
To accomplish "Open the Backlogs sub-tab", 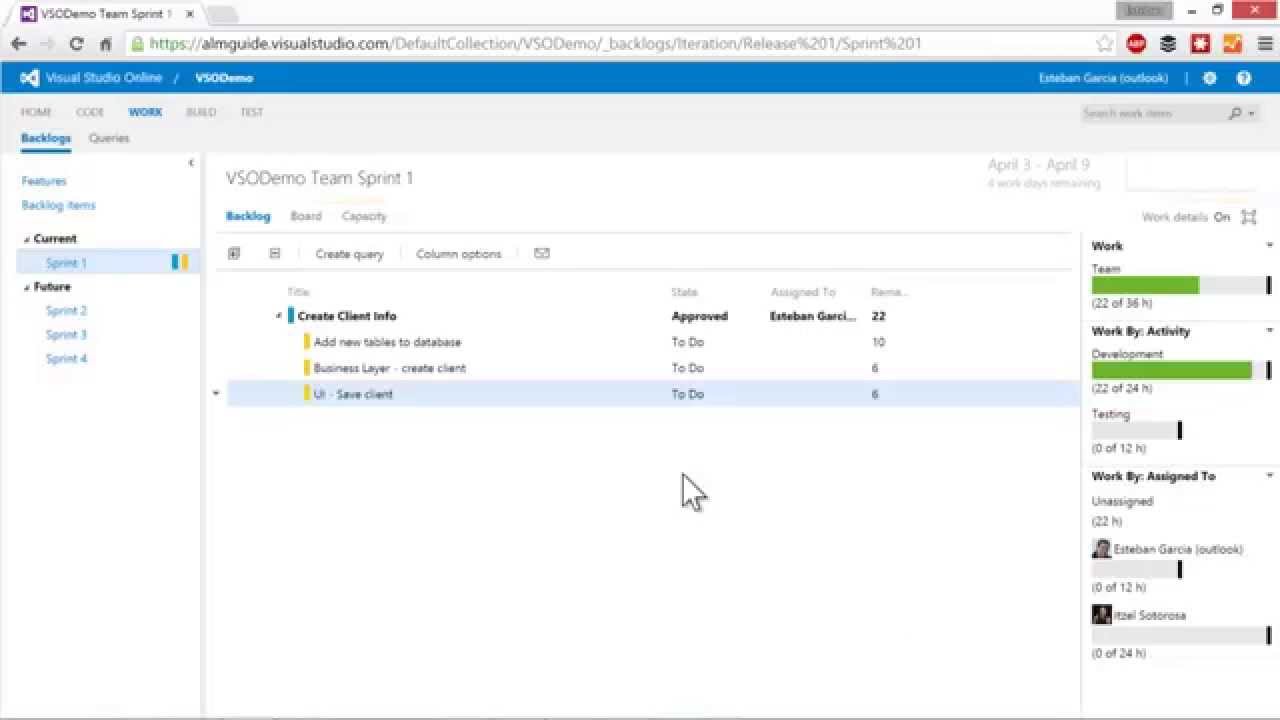I will click(46, 138).
